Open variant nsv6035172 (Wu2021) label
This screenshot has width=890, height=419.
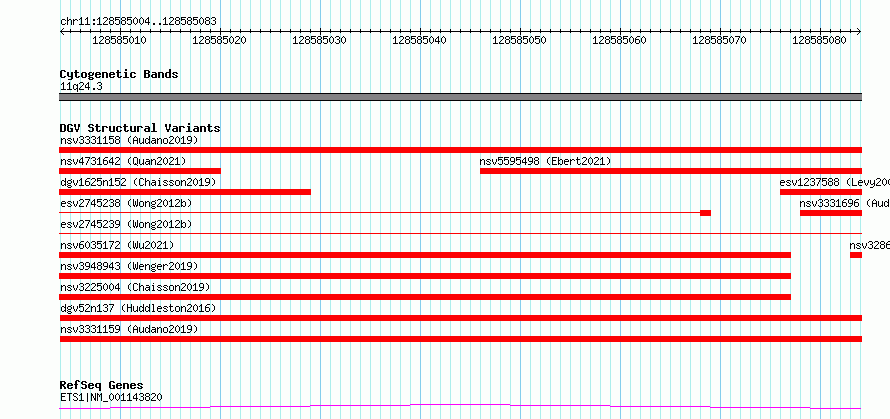(117, 245)
